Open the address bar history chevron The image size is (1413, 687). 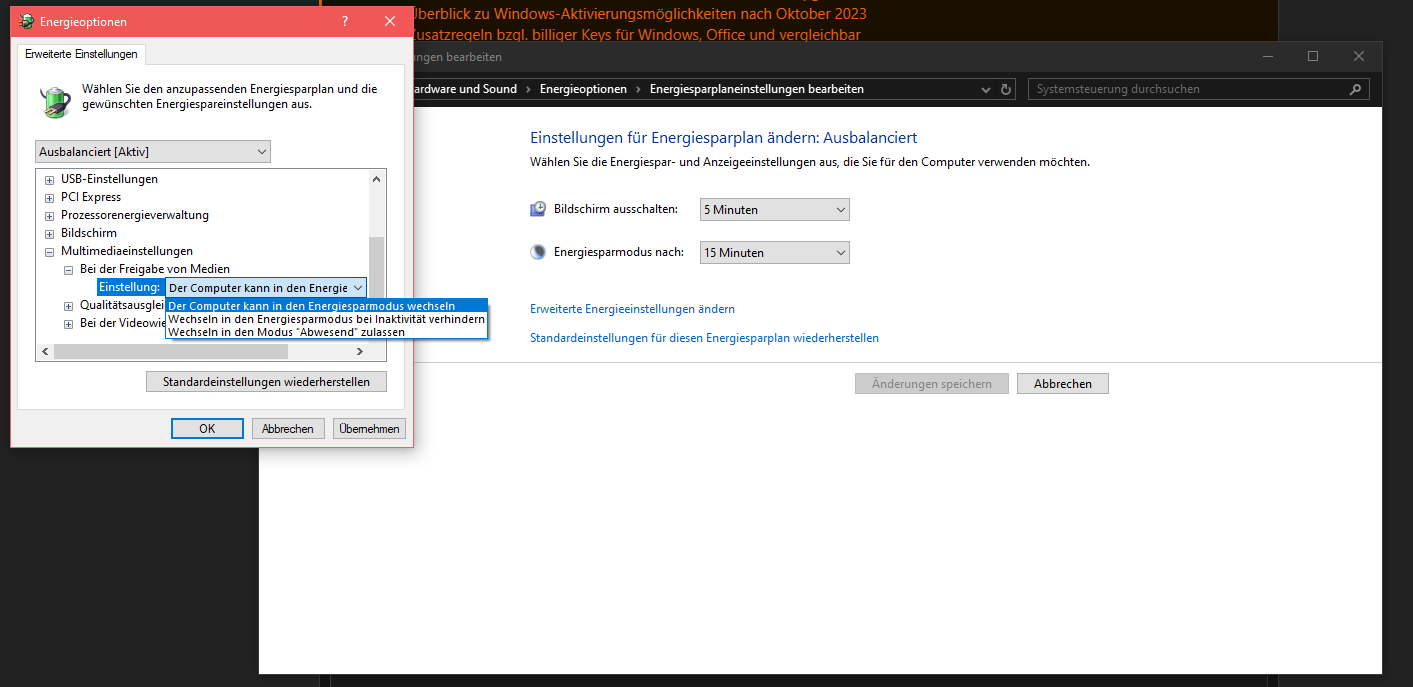point(986,89)
